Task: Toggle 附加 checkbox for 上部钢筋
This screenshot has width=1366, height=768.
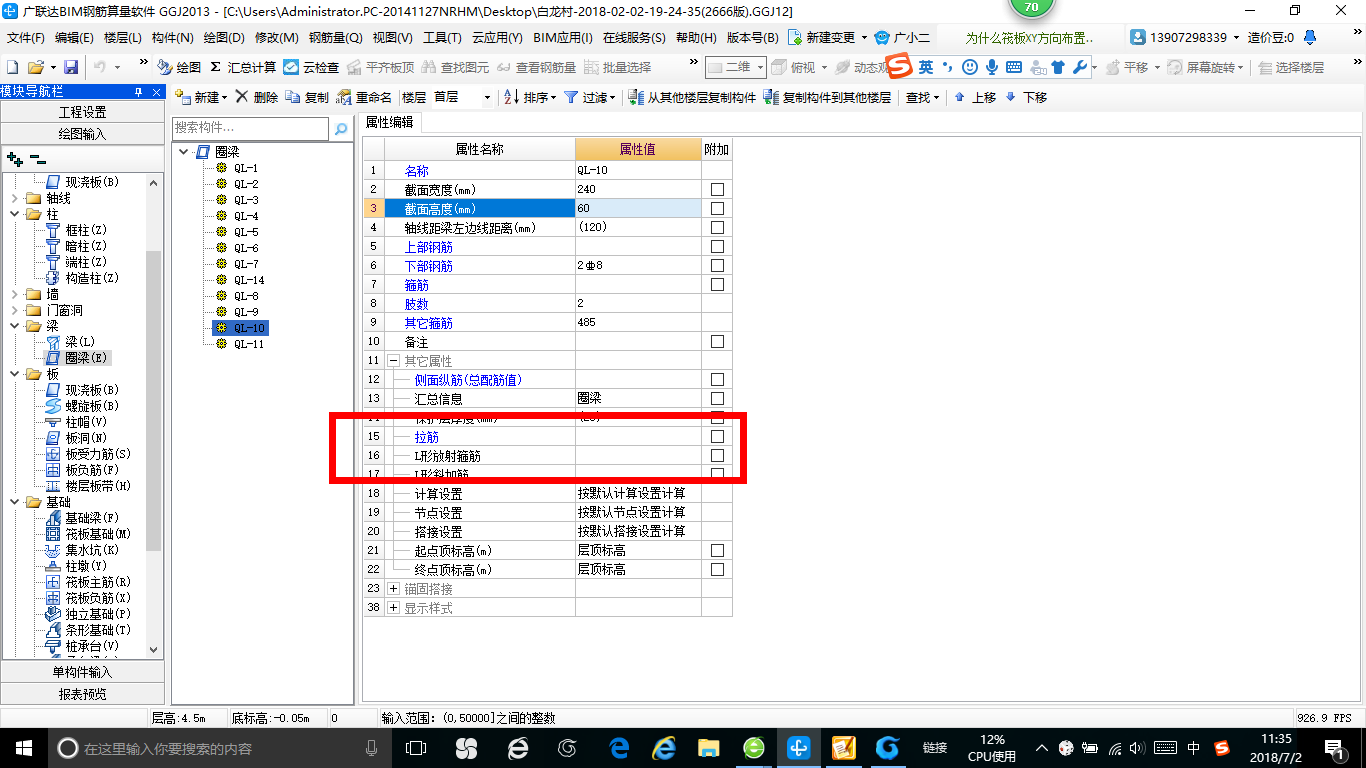Action: point(717,247)
